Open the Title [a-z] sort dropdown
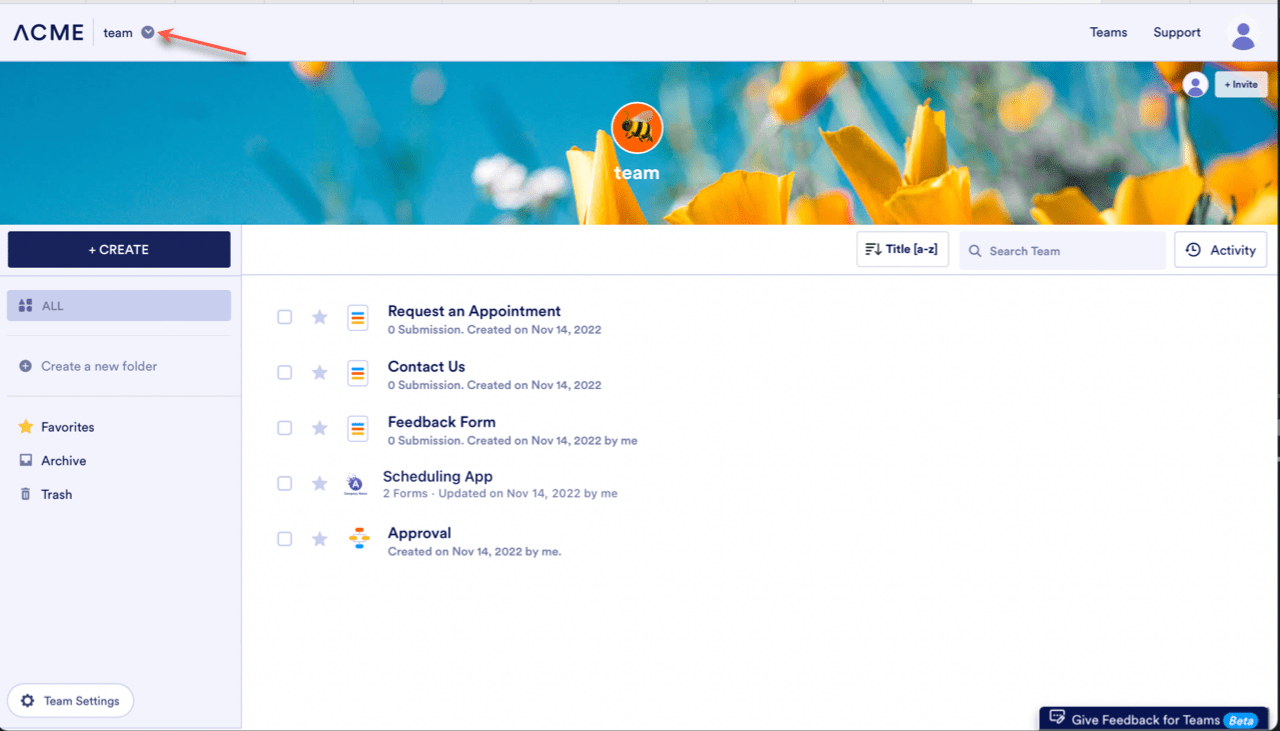Viewport: 1280px width, 731px height. point(902,249)
